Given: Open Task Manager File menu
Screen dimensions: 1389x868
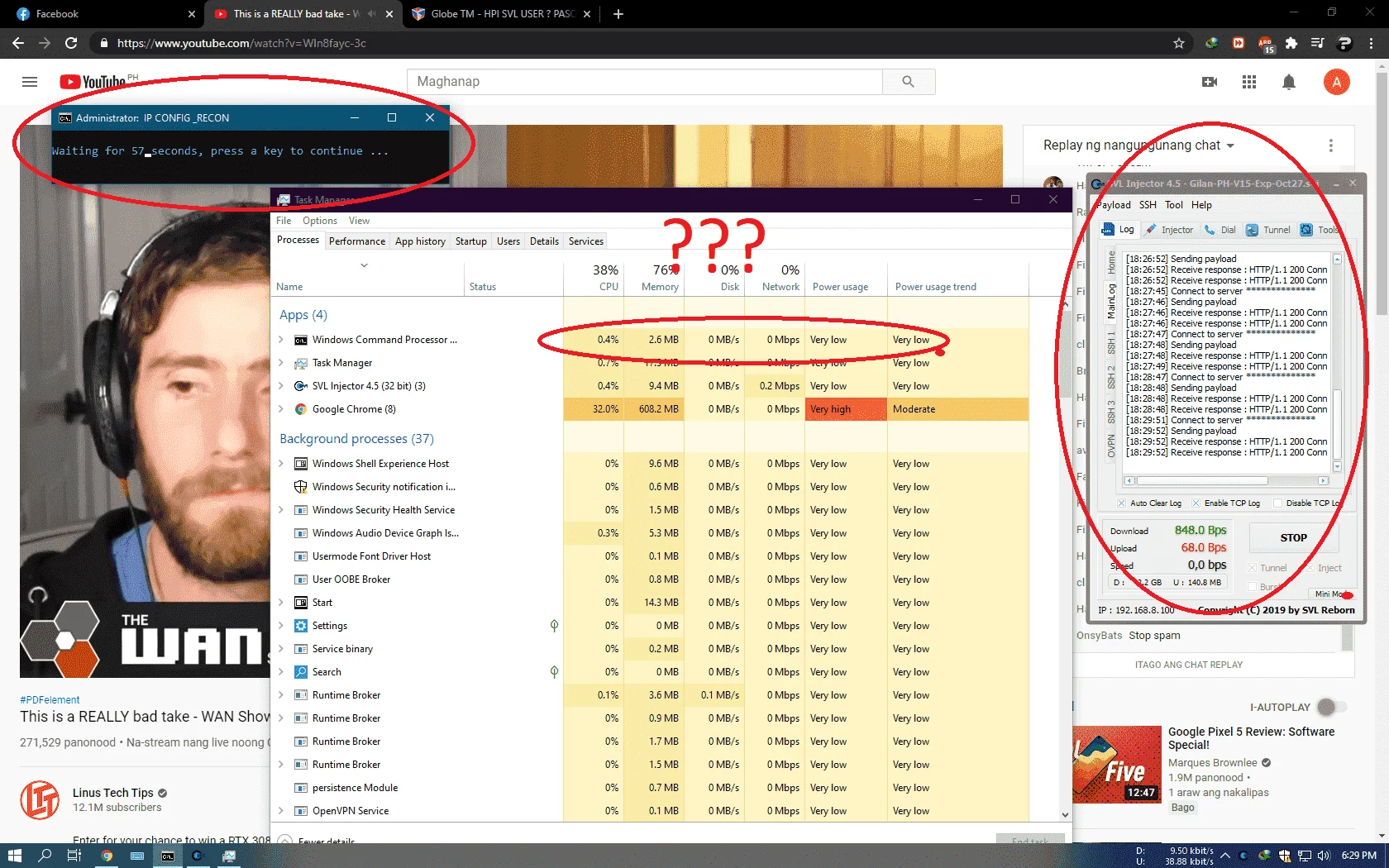Looking at the screenshot, I should [284, 221].
